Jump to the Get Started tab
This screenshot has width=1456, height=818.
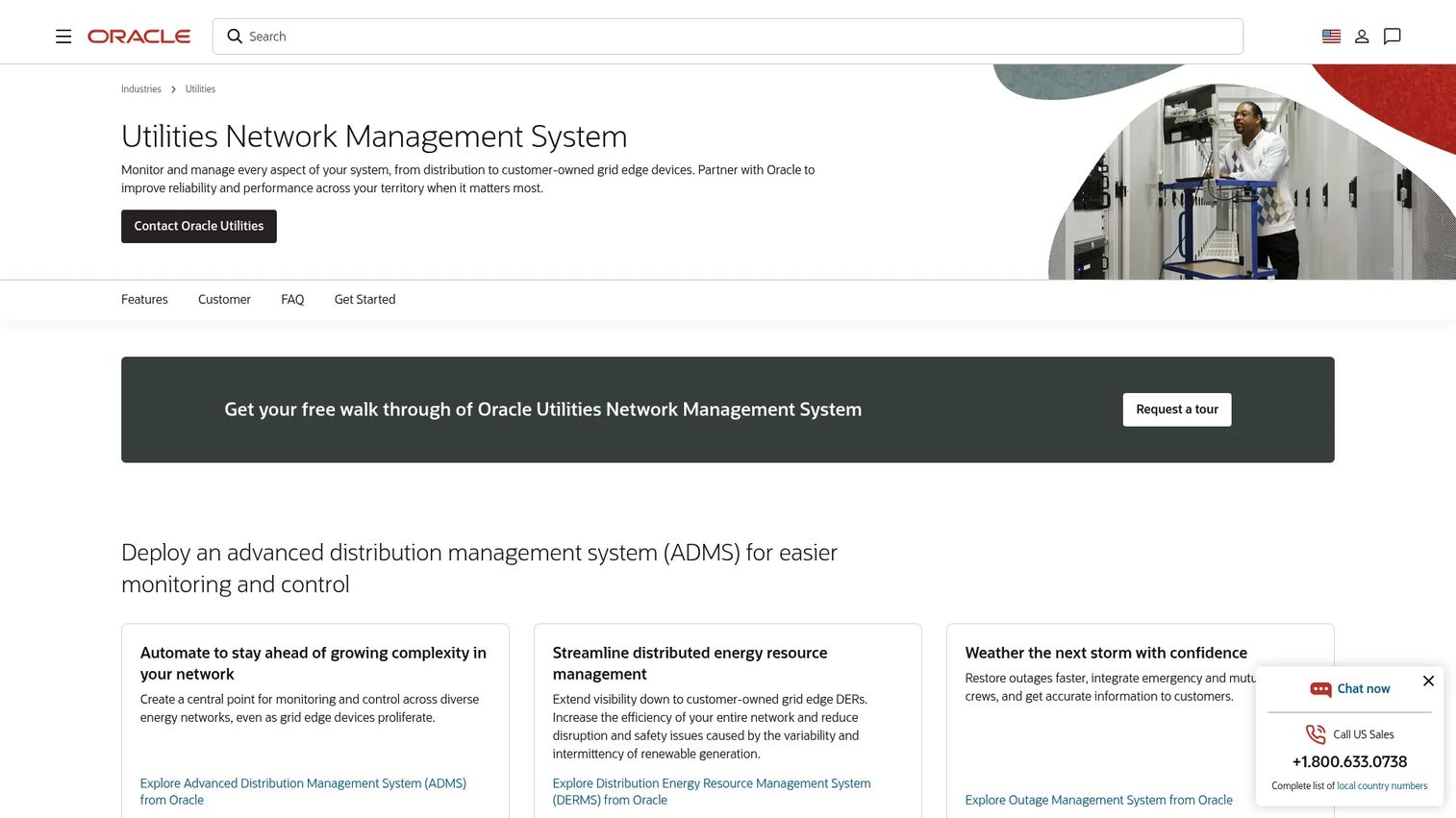point(364,300)
